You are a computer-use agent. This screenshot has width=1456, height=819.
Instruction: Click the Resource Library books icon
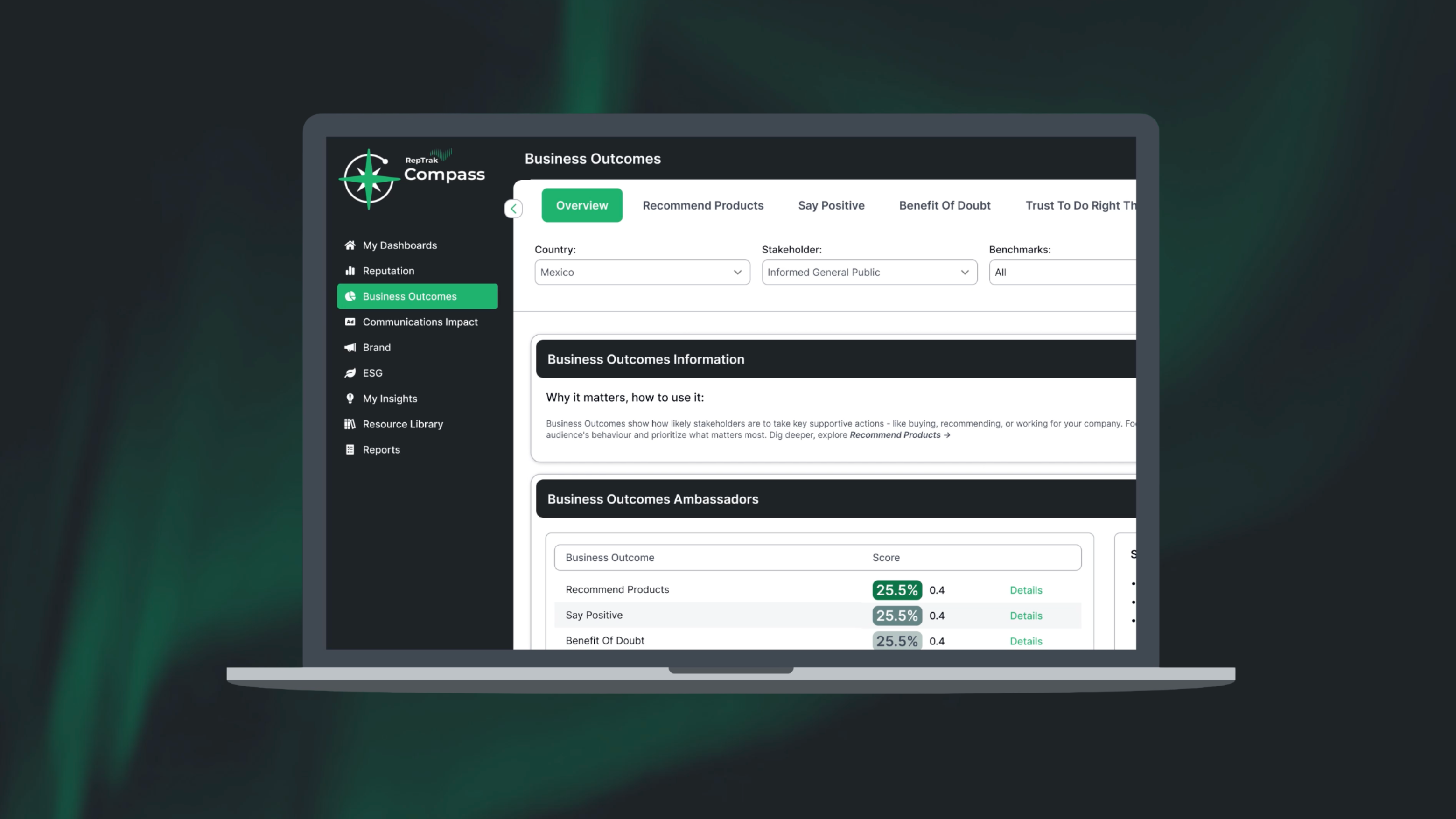[x=350, y=424]
